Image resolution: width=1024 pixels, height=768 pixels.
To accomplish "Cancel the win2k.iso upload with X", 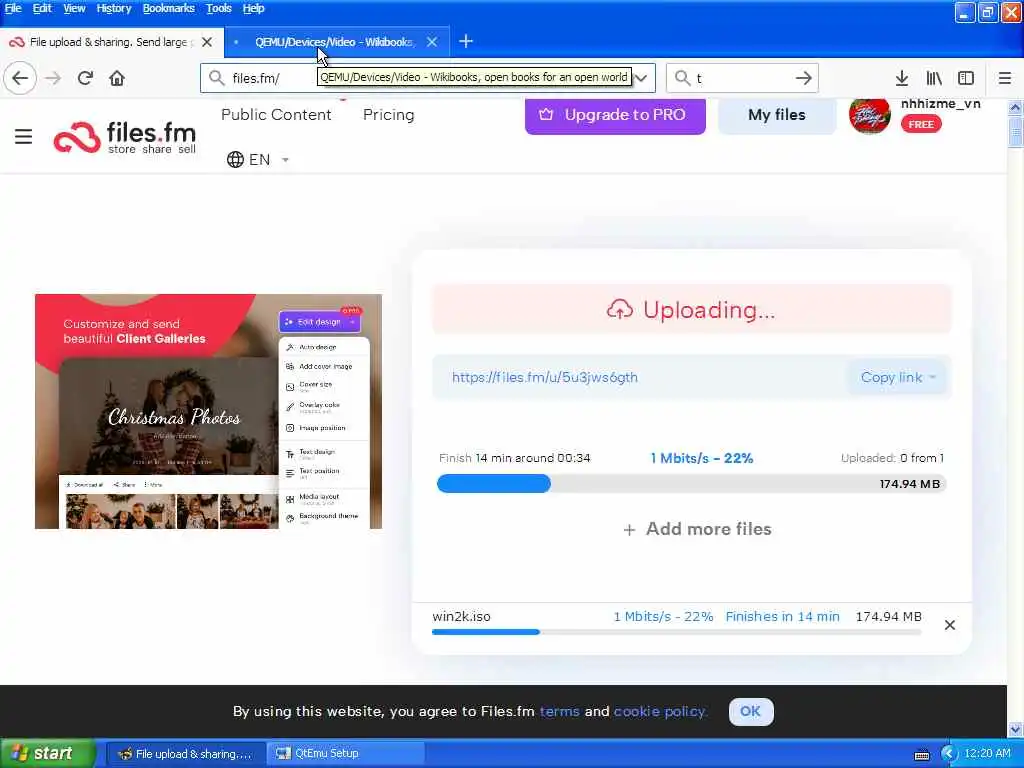I will click(950, 625).
